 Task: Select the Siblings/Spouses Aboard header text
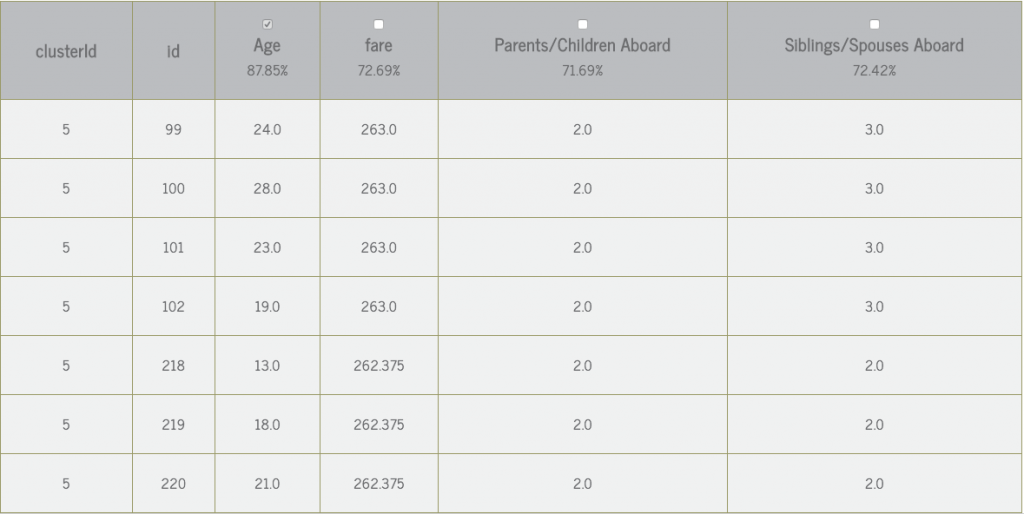tap(874, 45)
